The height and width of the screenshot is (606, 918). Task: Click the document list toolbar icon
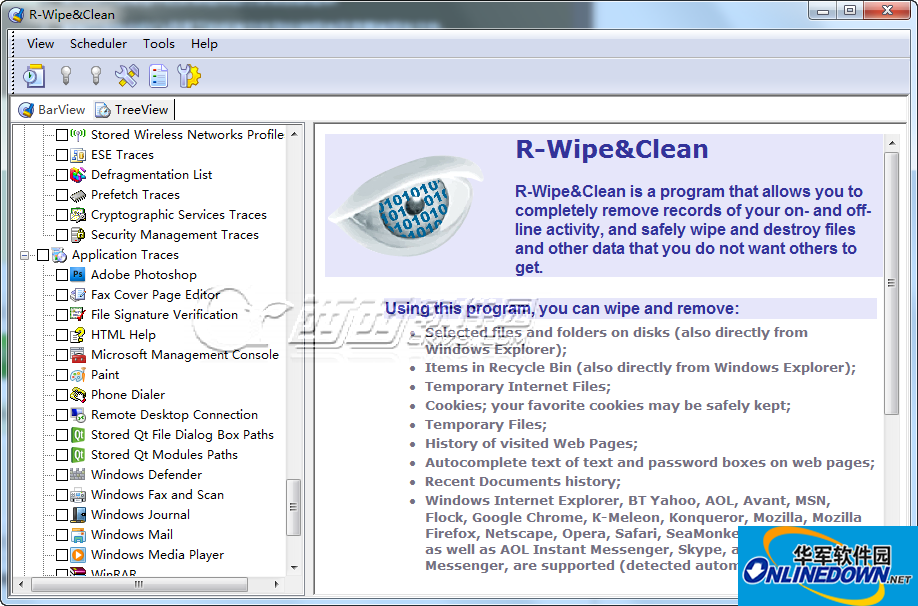tap(158, 76)
